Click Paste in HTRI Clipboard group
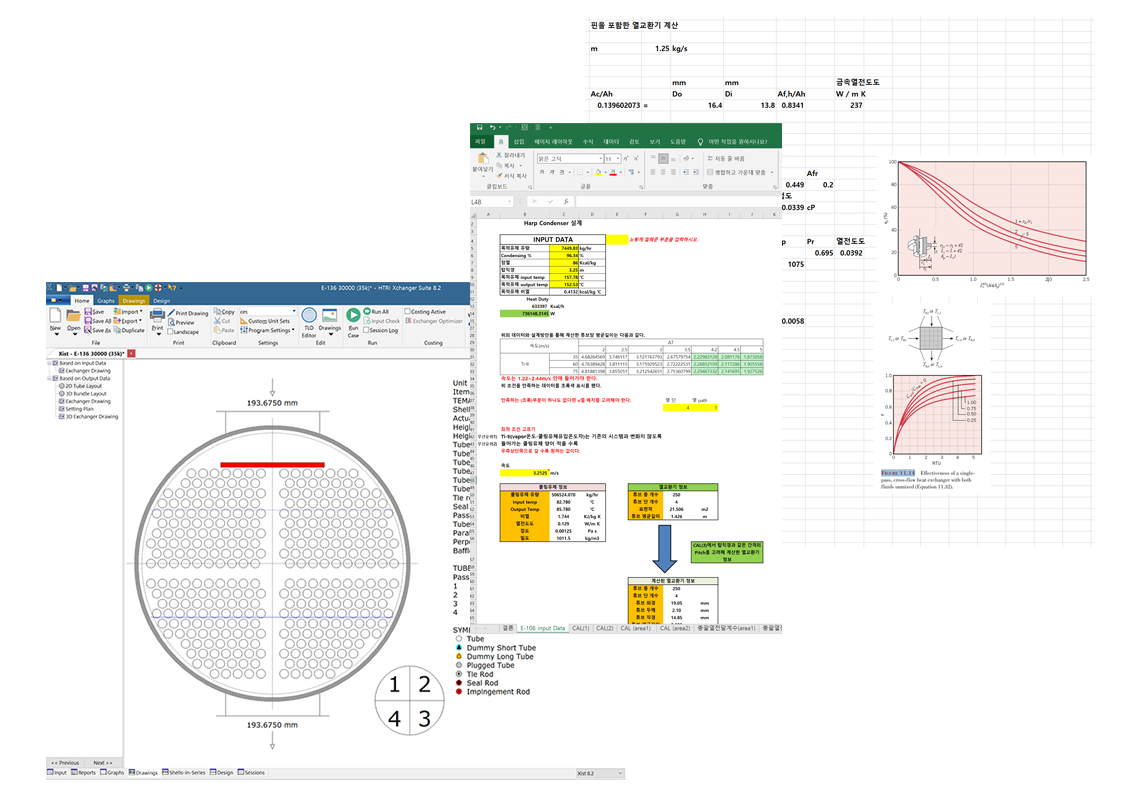 tap(224, 330)
